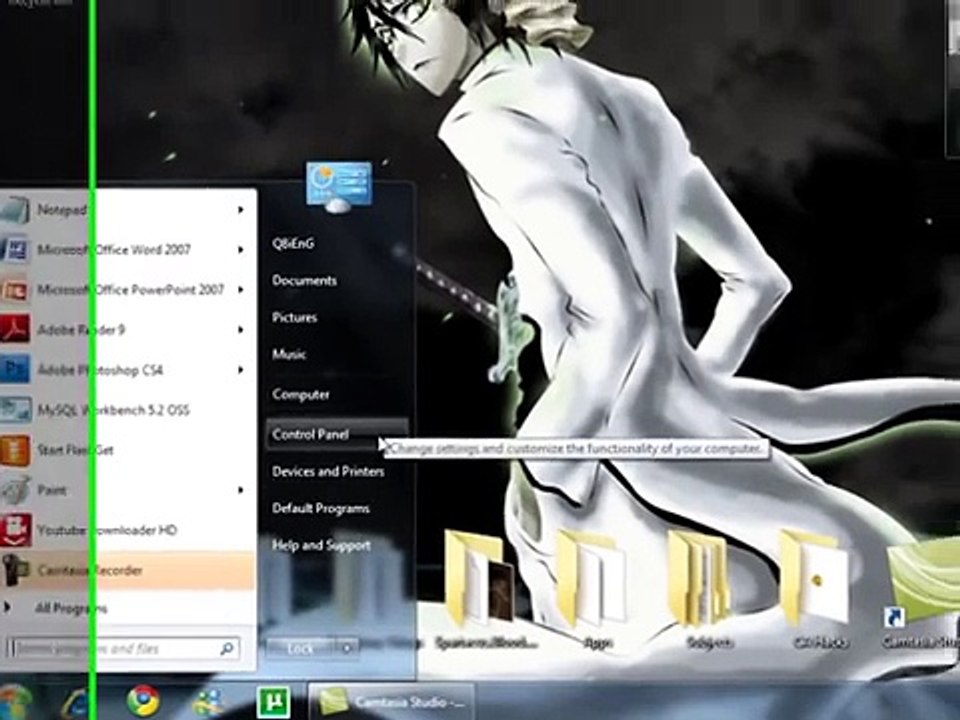960x720 pixels.
Task: Click the search magnifier icon
Action: point(227,648)
